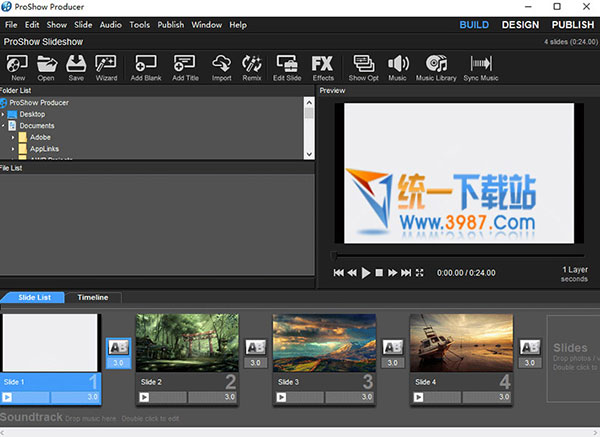This screenshot has height=437, width=600.
Task: Expand the Adobe folder
Action: [x=13, y=137]
